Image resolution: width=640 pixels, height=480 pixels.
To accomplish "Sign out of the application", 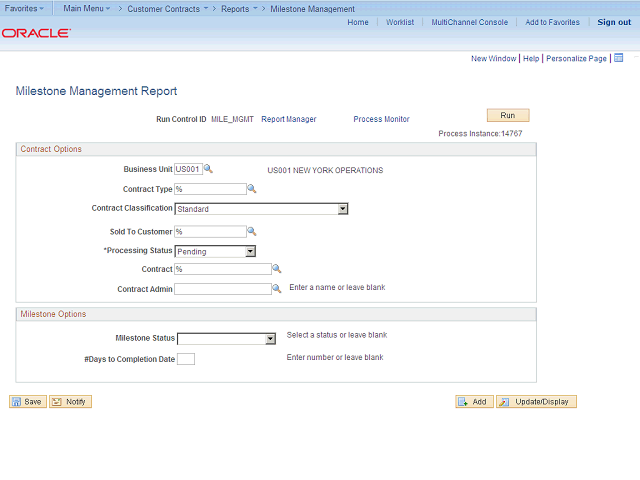I will click(x=614, y=22).
